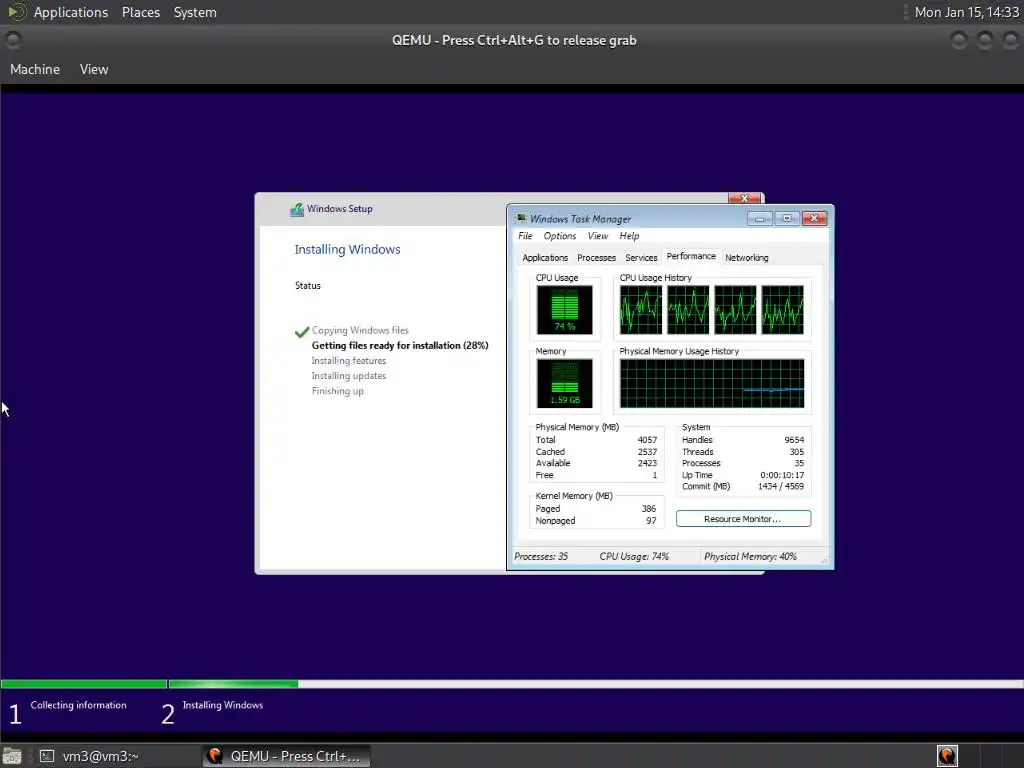
Task: Click the 'Finishing up' status line
Action: (x=338, y=391)
